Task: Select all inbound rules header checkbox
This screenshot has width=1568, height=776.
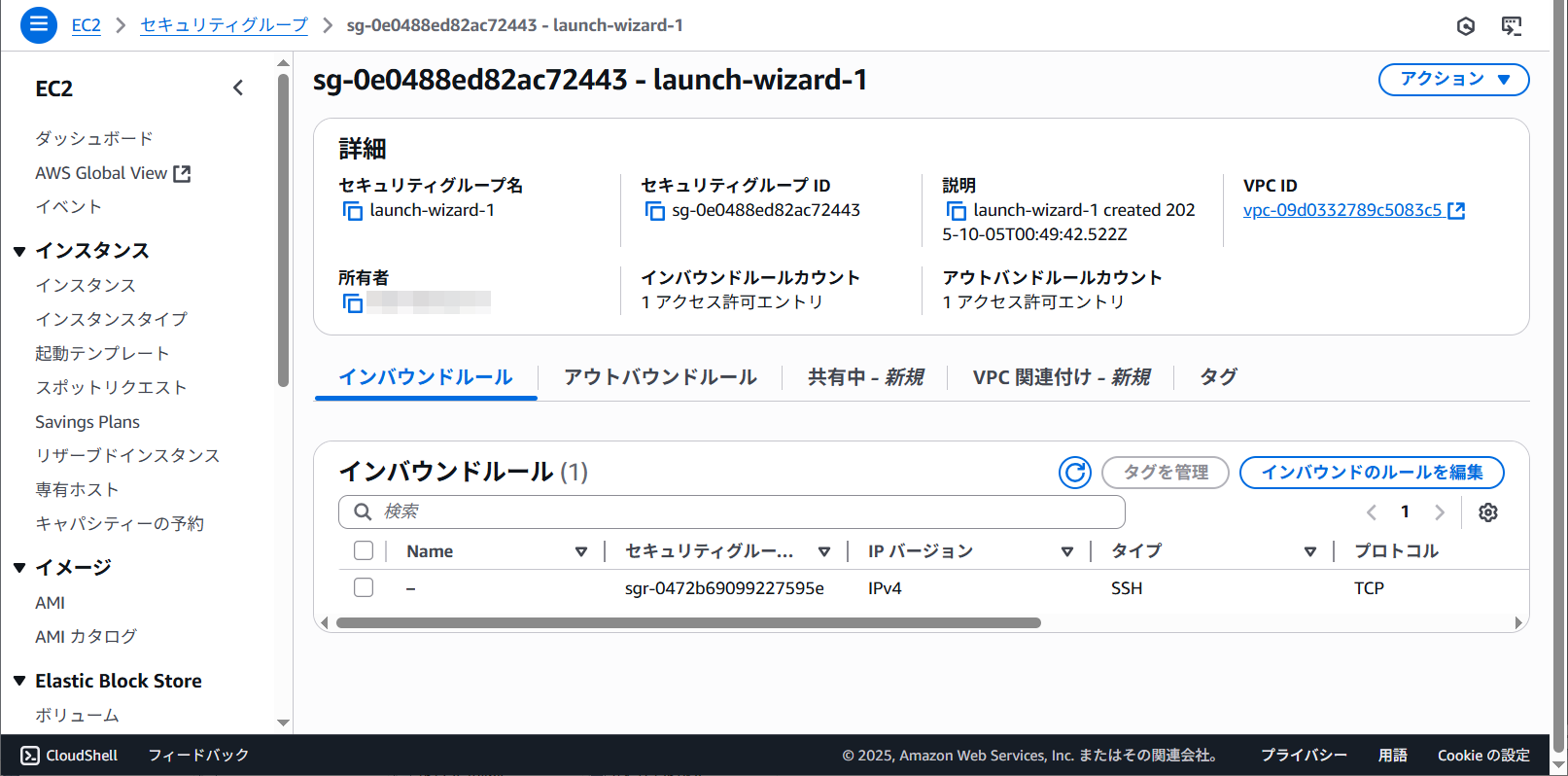Action: tap(364, 551)
